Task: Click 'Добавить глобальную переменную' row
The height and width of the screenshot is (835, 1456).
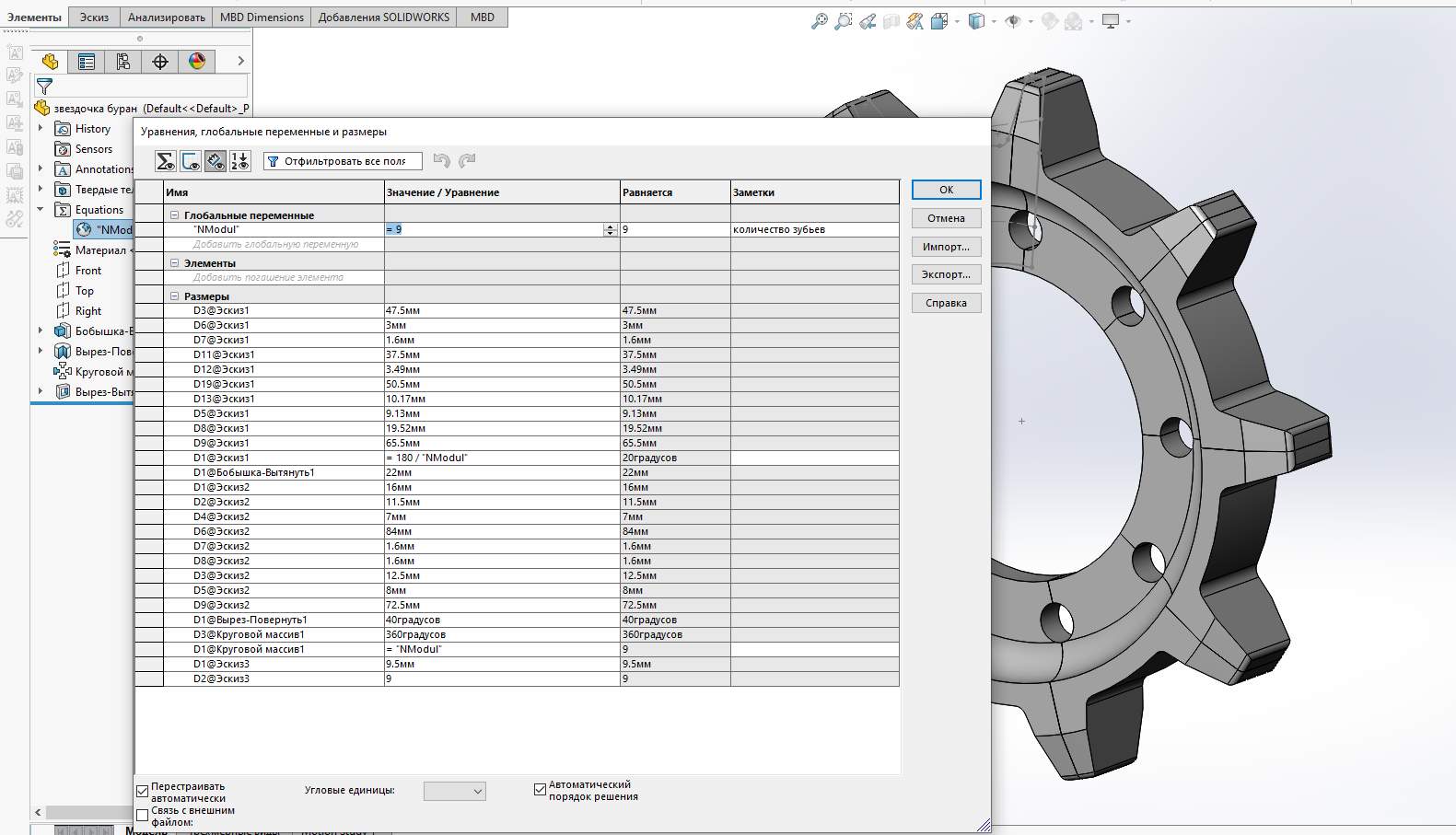Action: coord(275,245)
